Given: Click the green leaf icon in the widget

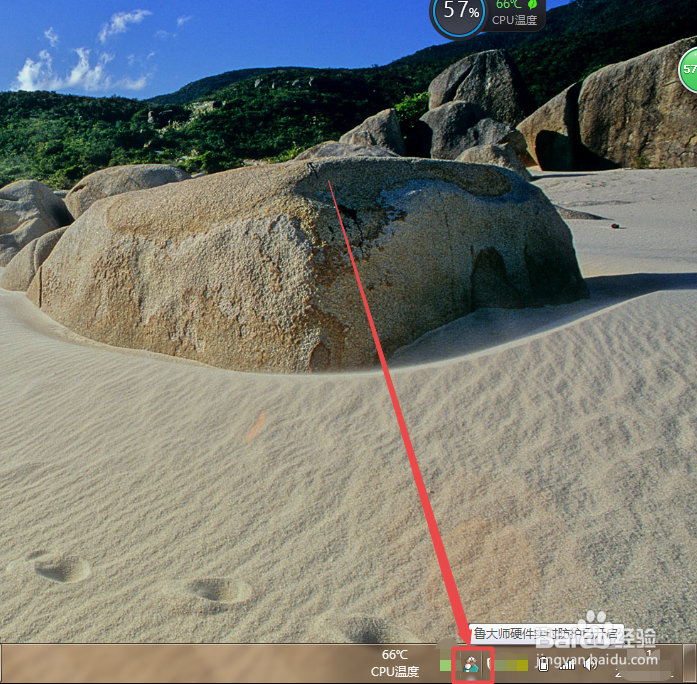Looking at the screenshot, I should point(532,4).
